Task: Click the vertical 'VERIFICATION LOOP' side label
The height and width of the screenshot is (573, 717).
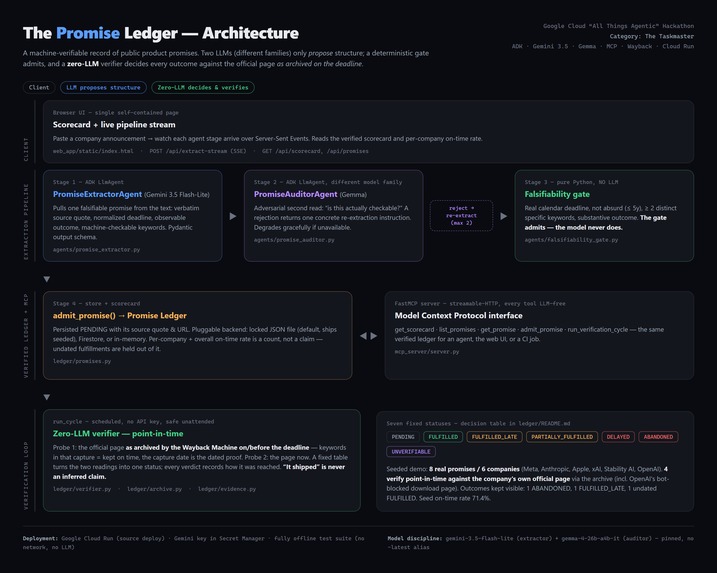Action: [26, 476]
